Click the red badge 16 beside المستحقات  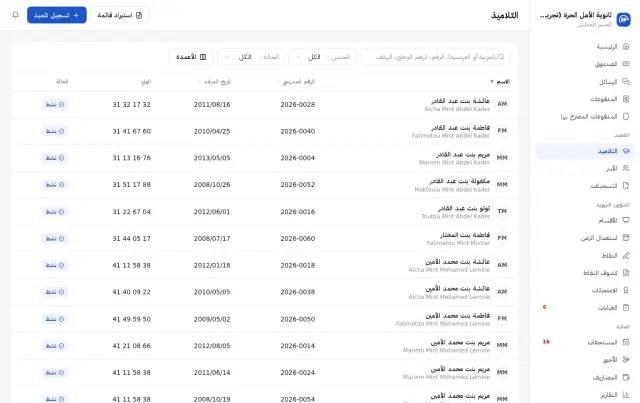click(546, 342)
